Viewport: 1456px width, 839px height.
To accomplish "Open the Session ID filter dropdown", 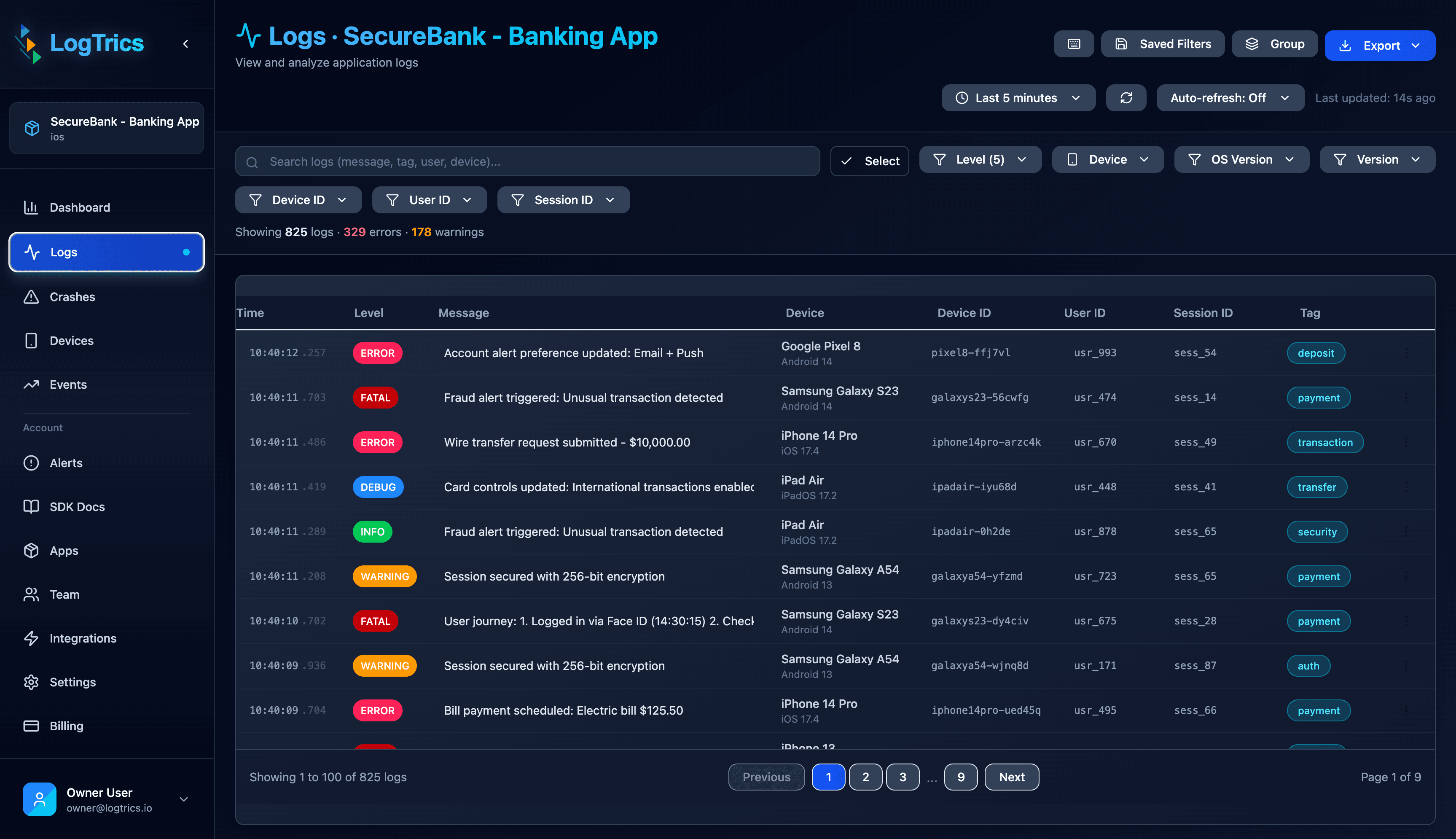I will [x=563, y=199].
